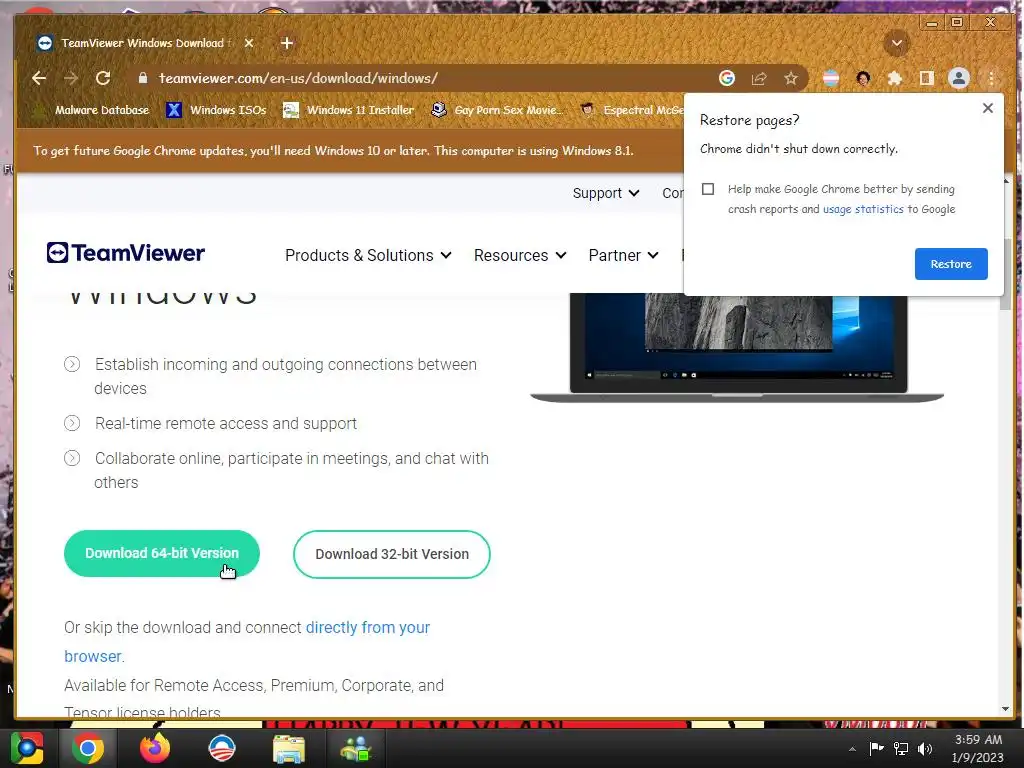
Task: Open the Windows ISOs bookmark
Action: tap(216, 110)
